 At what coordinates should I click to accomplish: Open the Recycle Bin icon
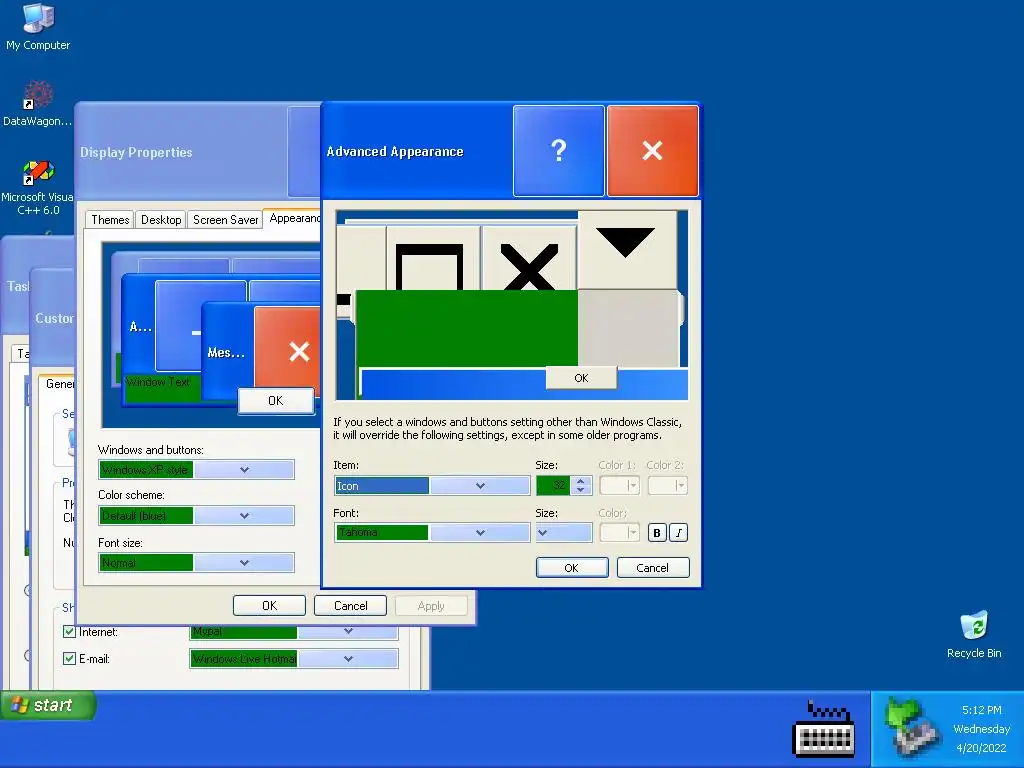[974, 634]
